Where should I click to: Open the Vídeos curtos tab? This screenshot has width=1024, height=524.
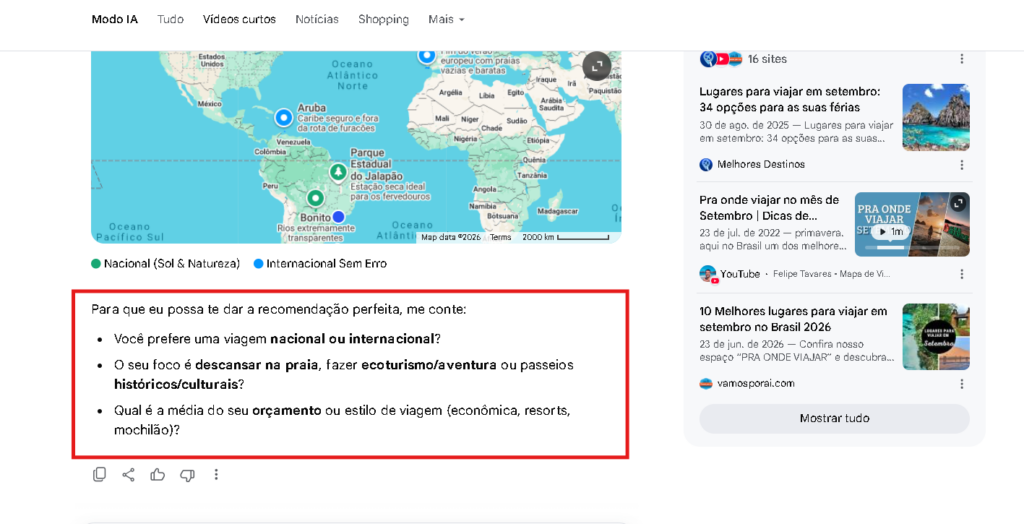click(x=239, y=20)
